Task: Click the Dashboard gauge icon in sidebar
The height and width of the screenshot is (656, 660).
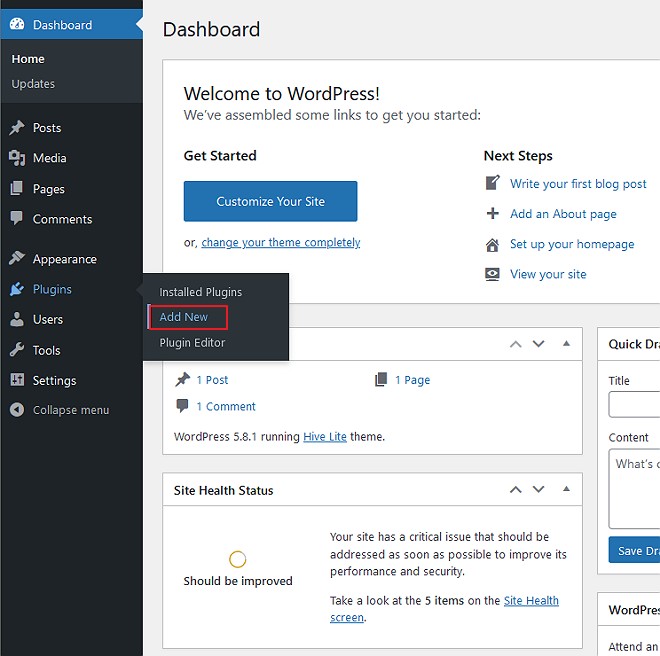Action: pyautogui.click(x=17, y=24)
